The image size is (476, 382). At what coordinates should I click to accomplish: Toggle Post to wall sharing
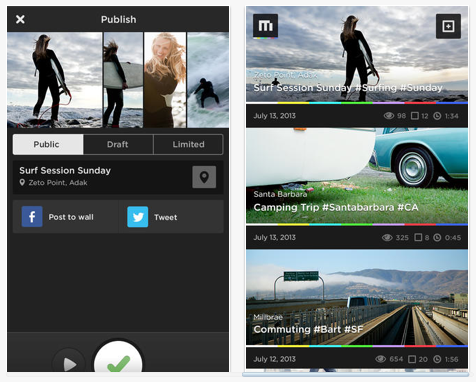66,217
